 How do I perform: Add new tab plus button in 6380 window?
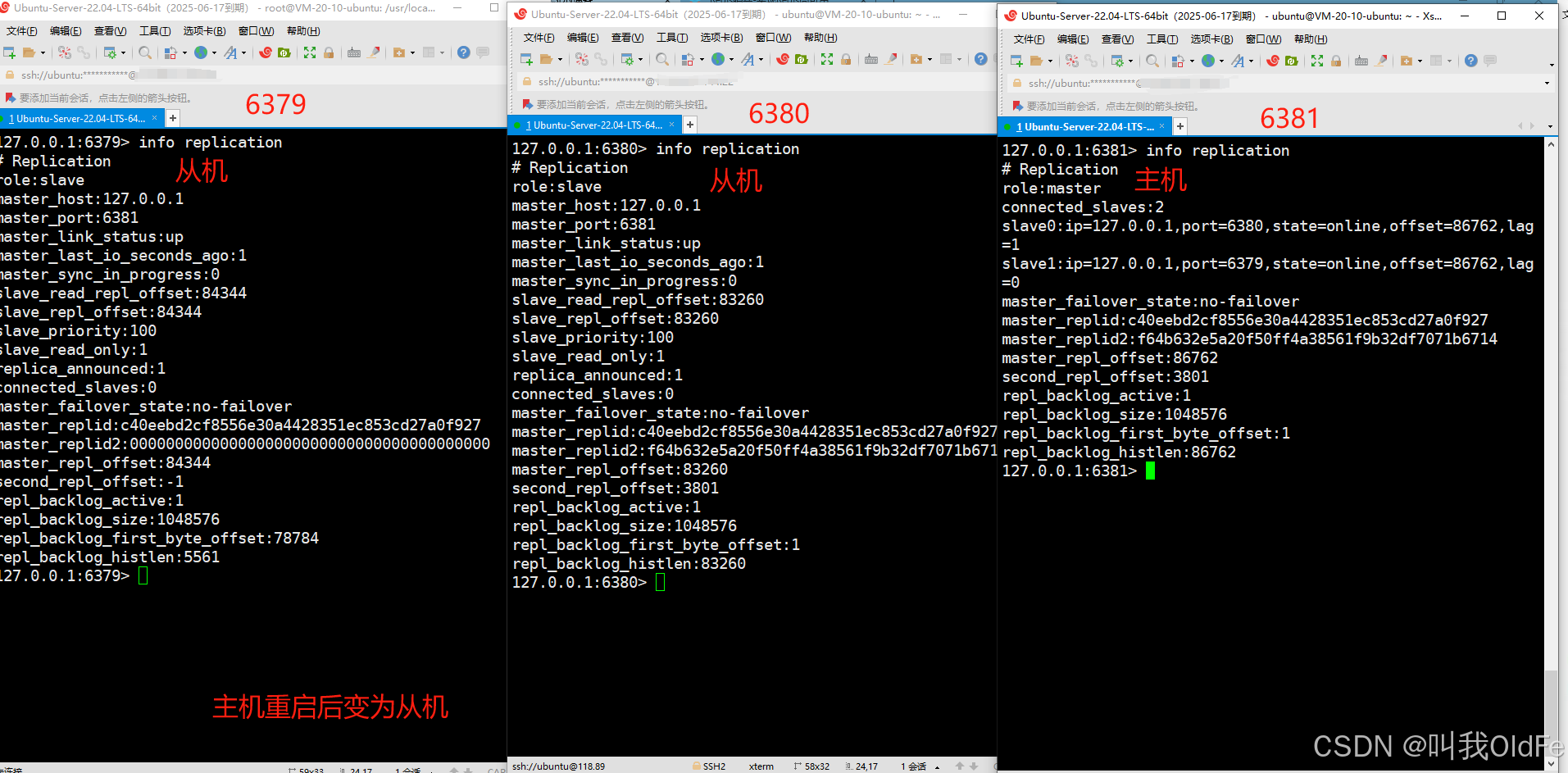point(690,125)
